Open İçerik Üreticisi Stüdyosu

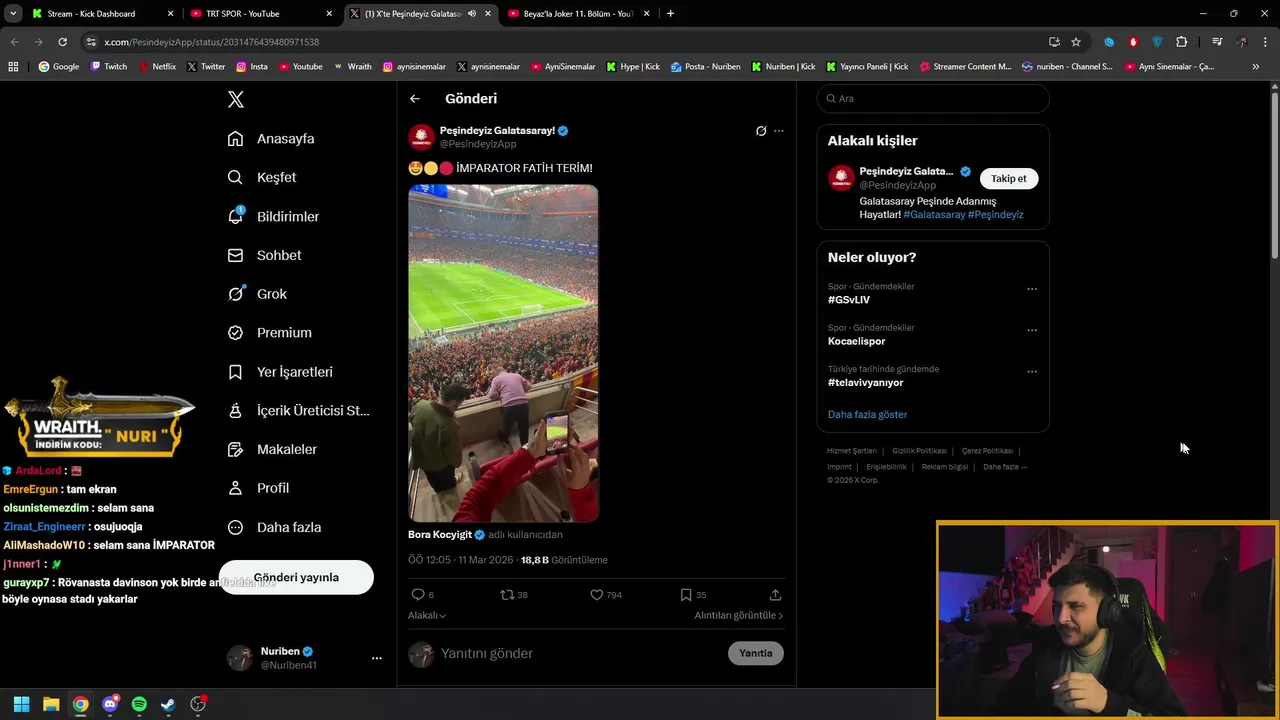point(298,411)
